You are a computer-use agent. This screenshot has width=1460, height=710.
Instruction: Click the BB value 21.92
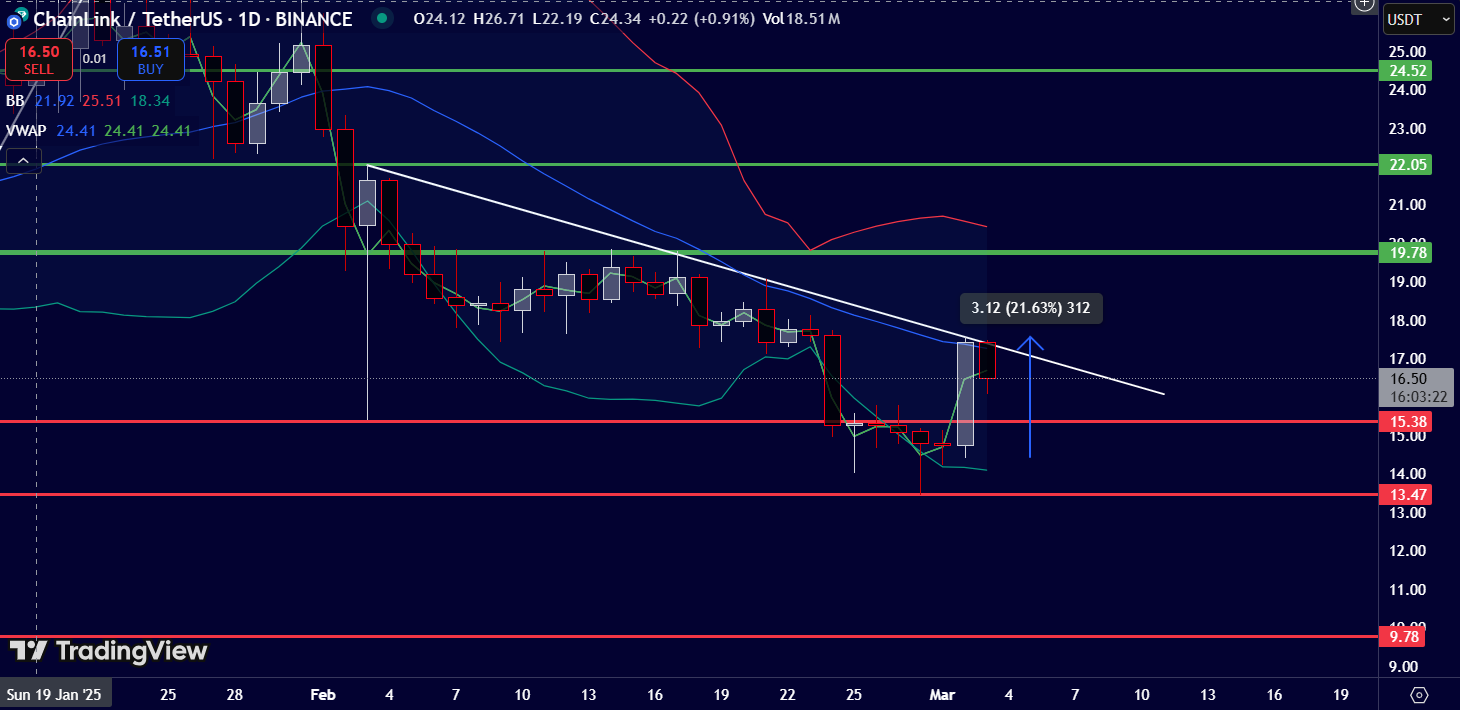[x=54, y=101]
